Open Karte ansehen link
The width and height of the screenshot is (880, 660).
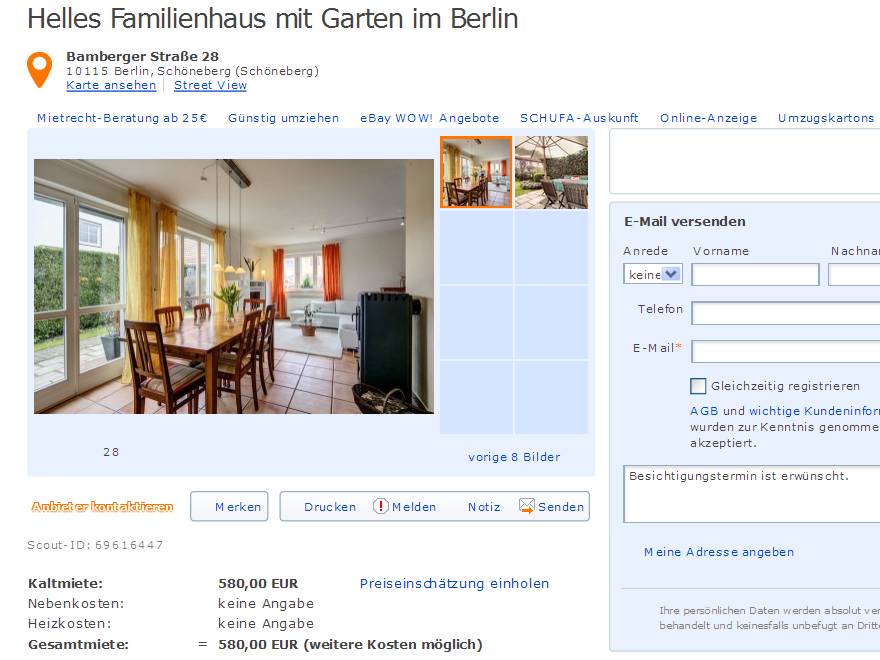111,85
